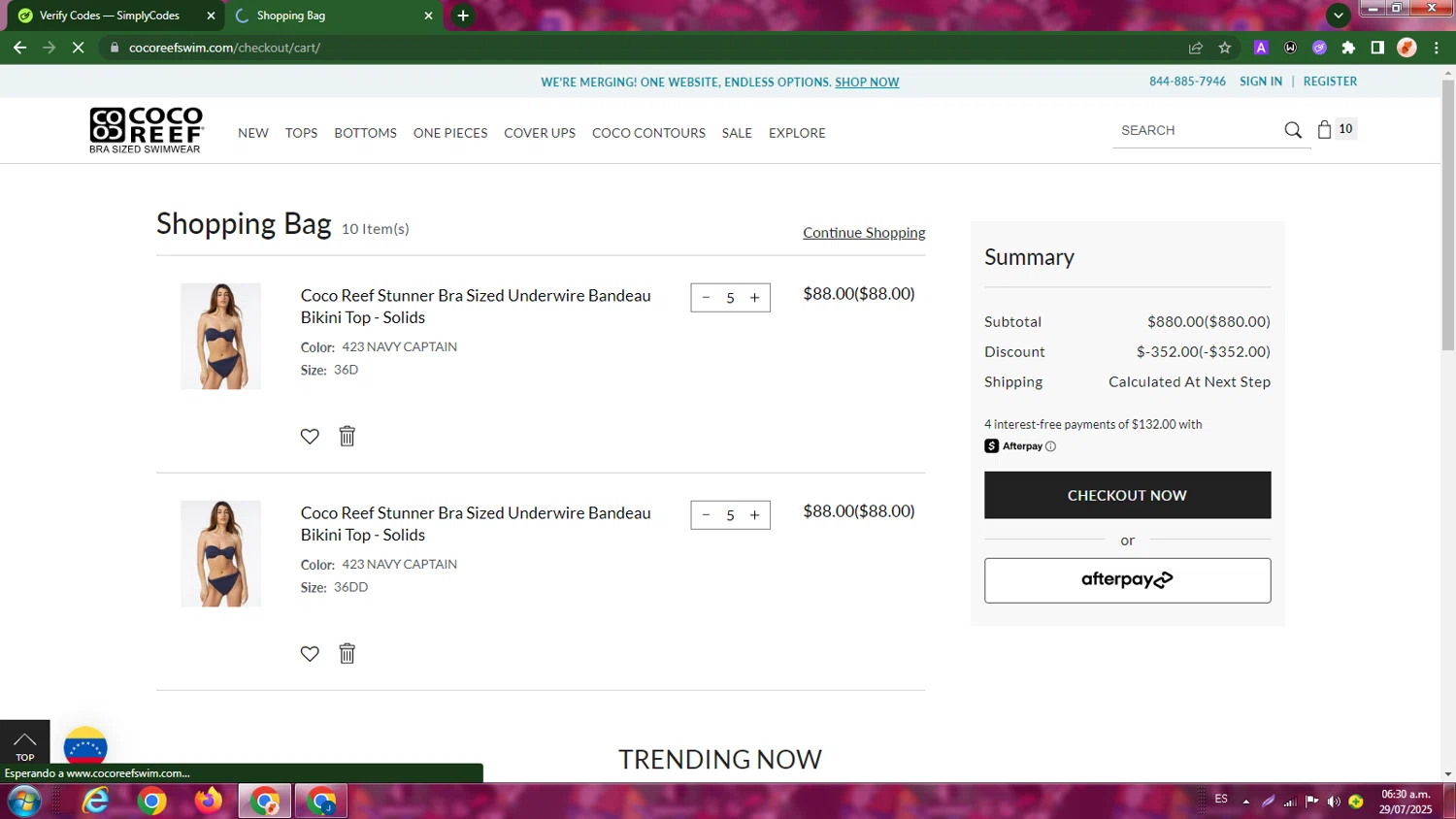
Task: Click SHOP NOW banner link
Action: (867, 82)
